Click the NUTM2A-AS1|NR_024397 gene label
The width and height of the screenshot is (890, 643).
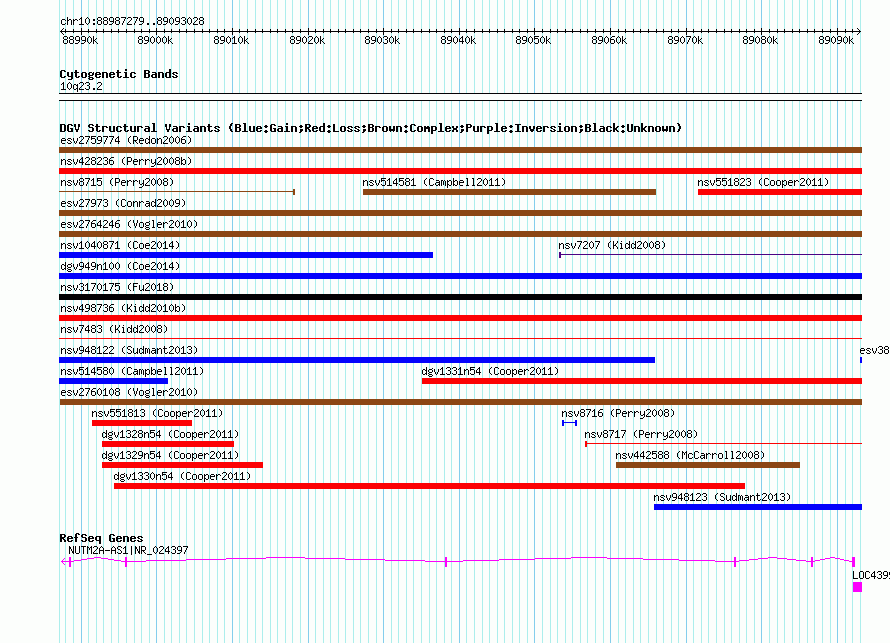pos(128,550)
